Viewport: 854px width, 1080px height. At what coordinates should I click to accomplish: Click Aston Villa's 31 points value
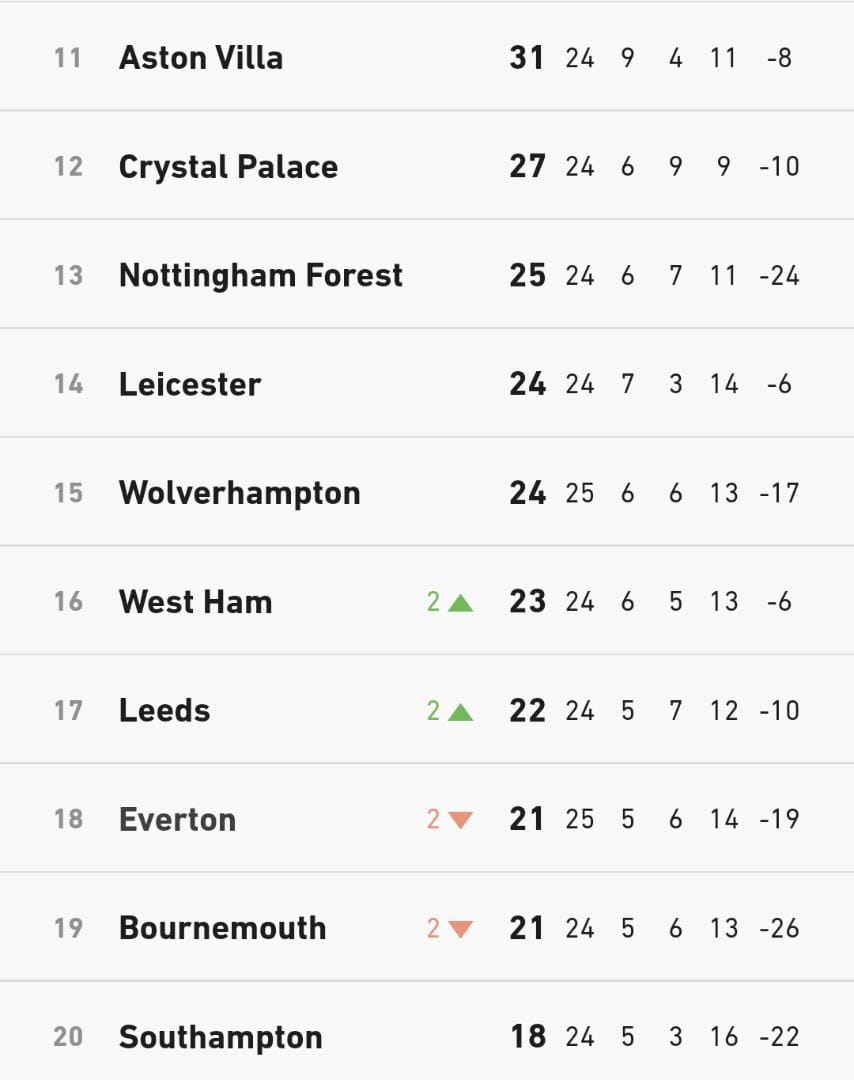527,58
